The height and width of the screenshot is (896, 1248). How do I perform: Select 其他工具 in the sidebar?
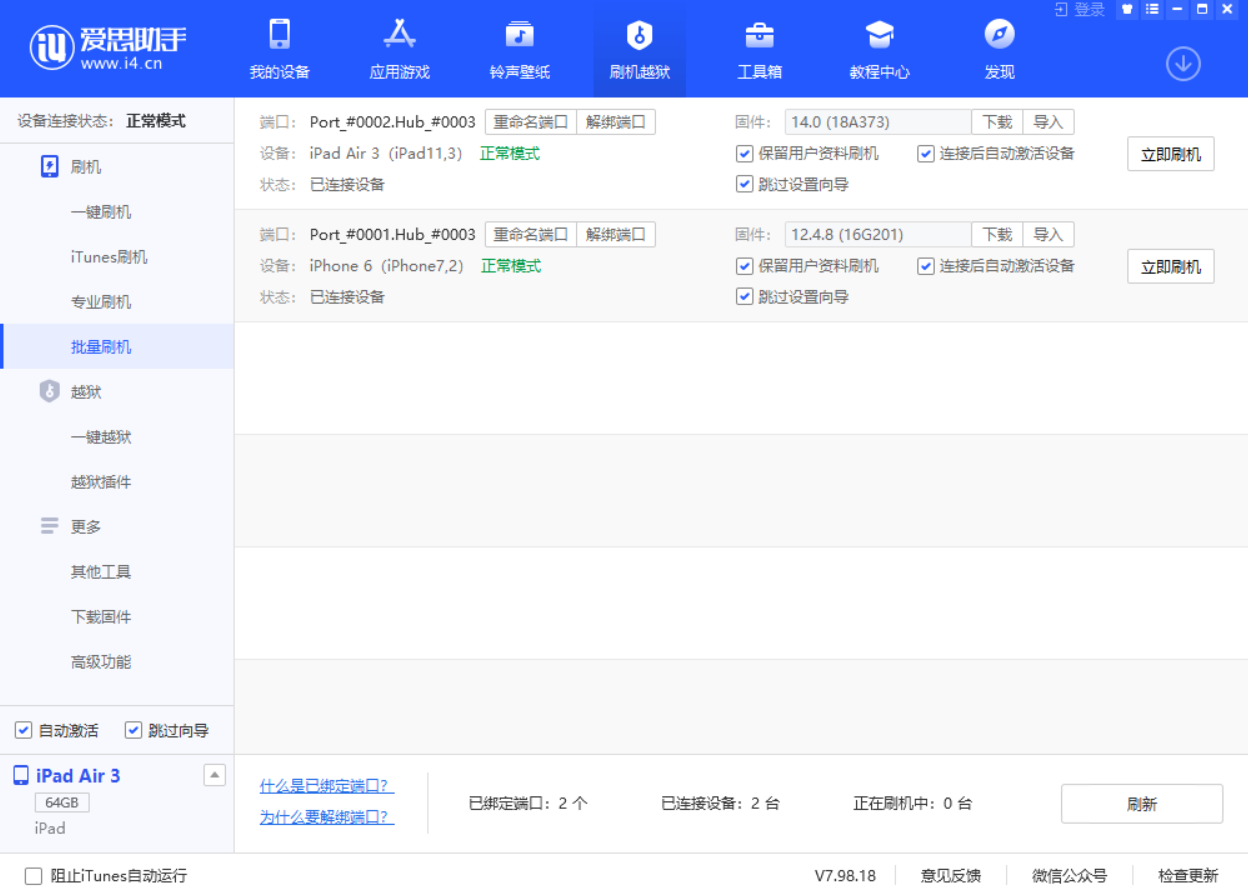coord(117,572)
